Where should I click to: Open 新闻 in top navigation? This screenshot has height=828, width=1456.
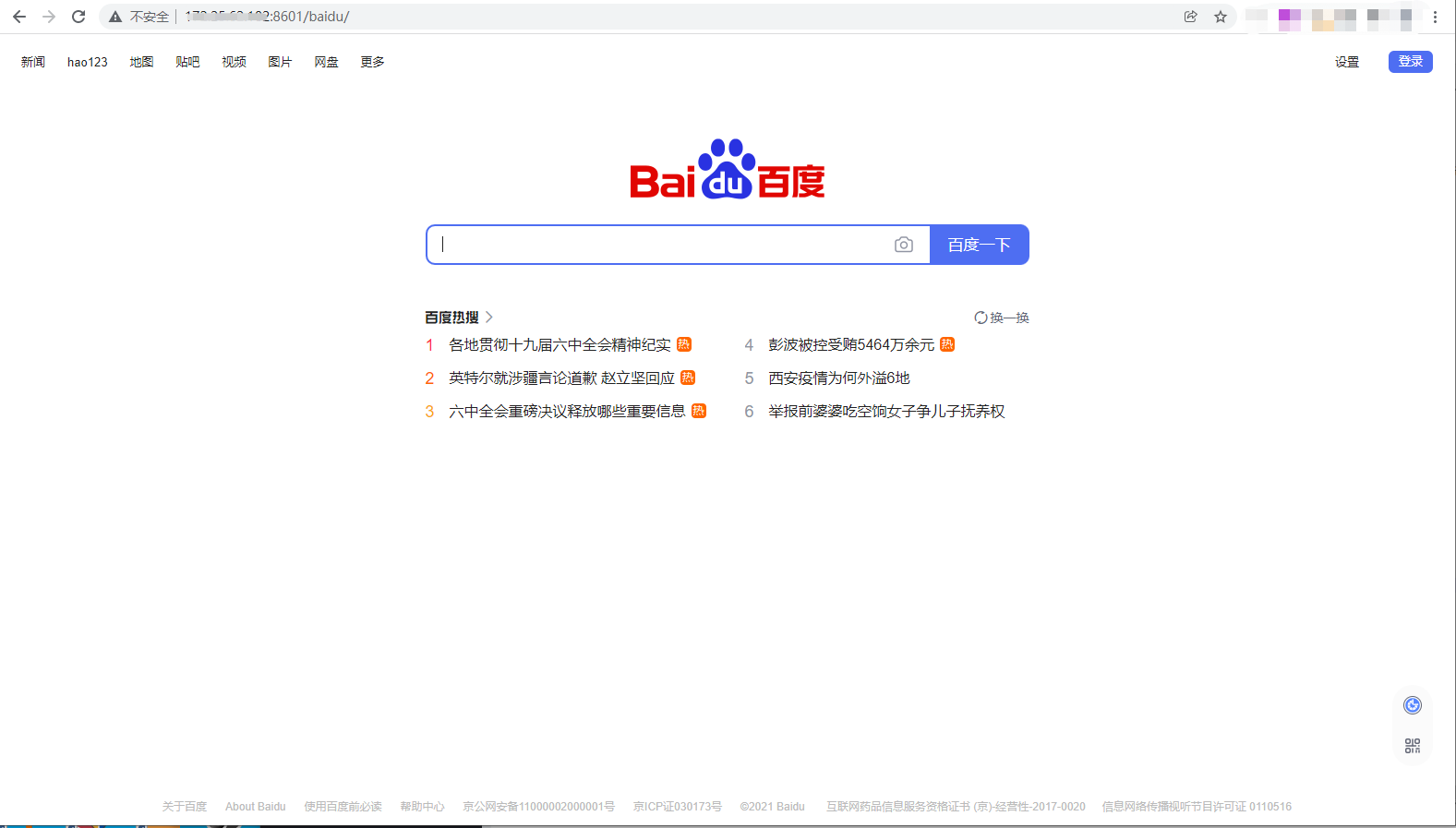tap(33, 62)
